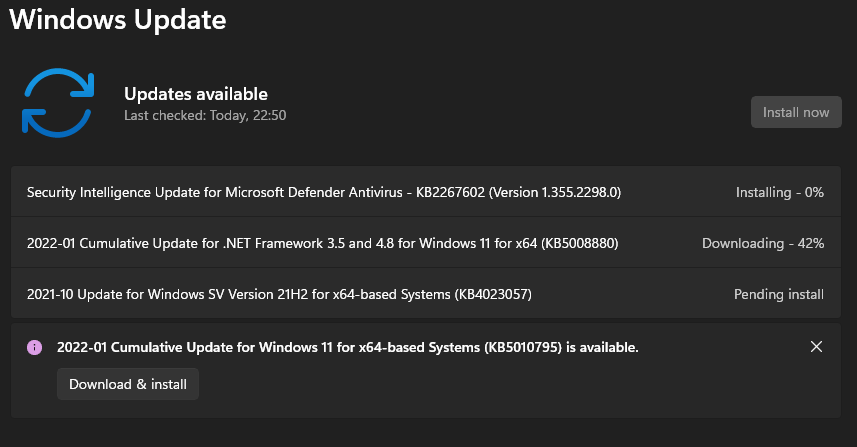Click the Download & install button
This screenshot has height=447, width=857.
click(x=128, y=384)
